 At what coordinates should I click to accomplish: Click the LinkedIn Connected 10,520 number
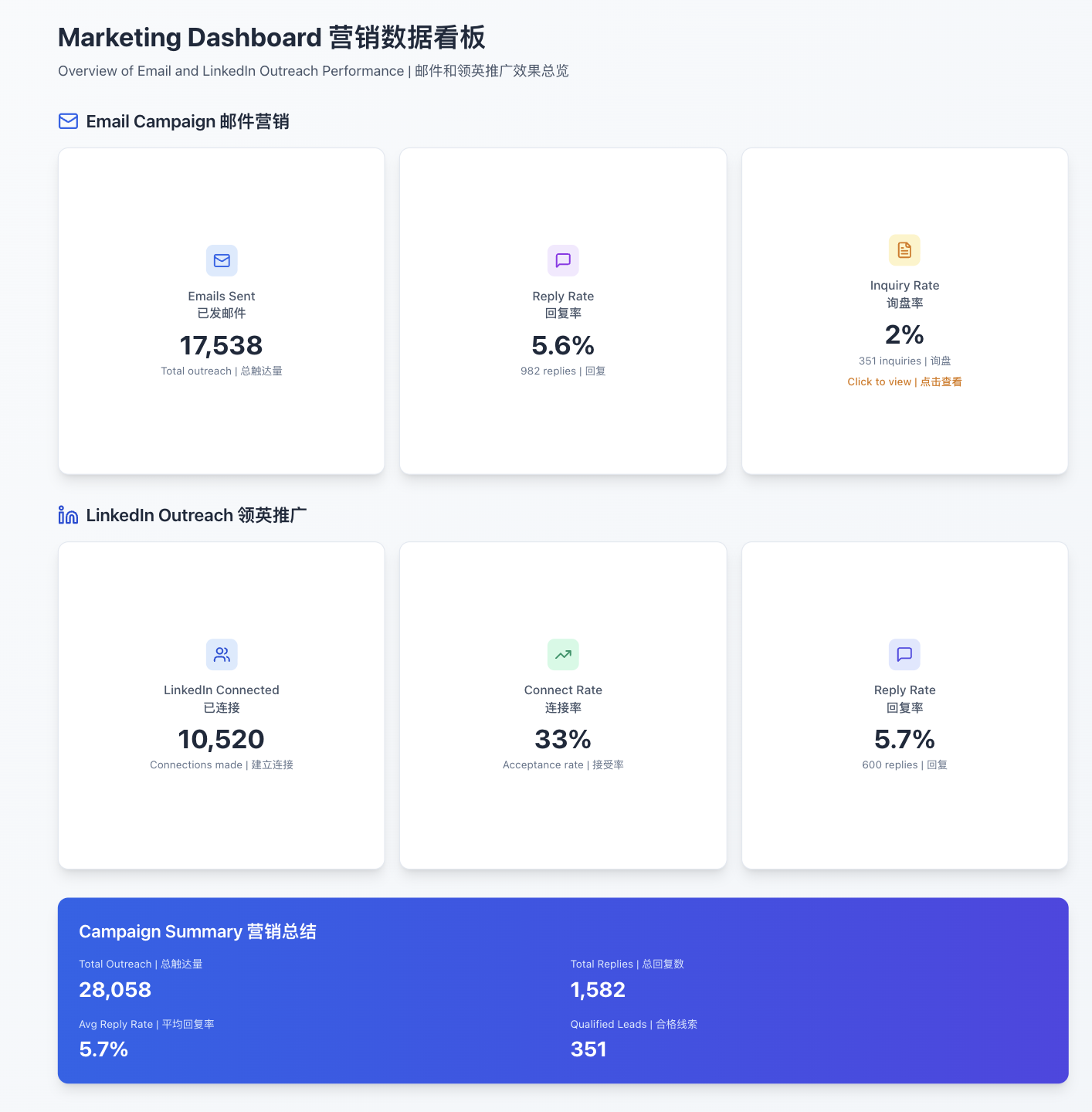pyautogui.click(x=221, y=739)
